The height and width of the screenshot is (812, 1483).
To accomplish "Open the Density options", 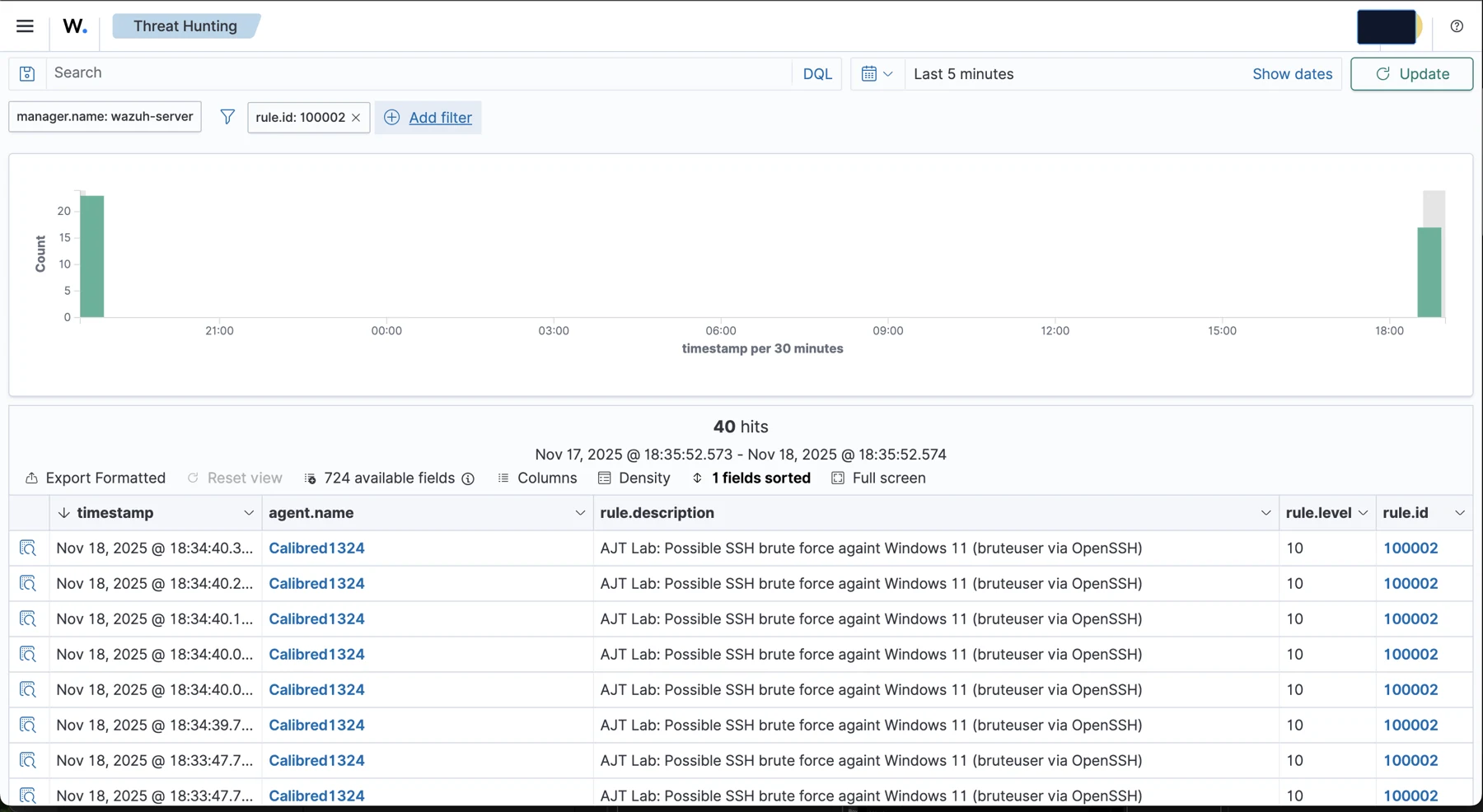I will click(x=634, y=478).
